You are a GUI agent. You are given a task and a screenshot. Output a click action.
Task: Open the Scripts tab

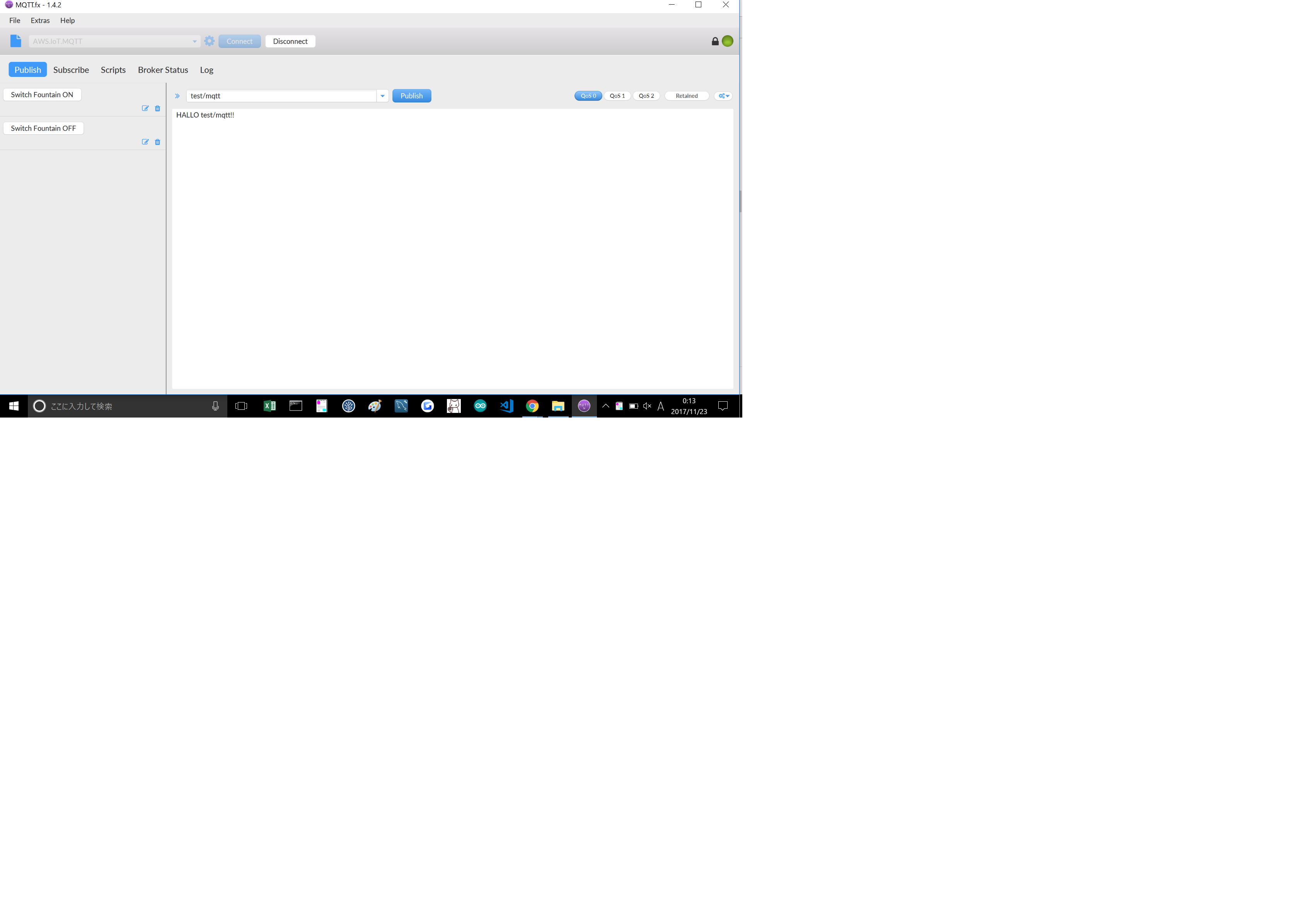pos(112,69)
